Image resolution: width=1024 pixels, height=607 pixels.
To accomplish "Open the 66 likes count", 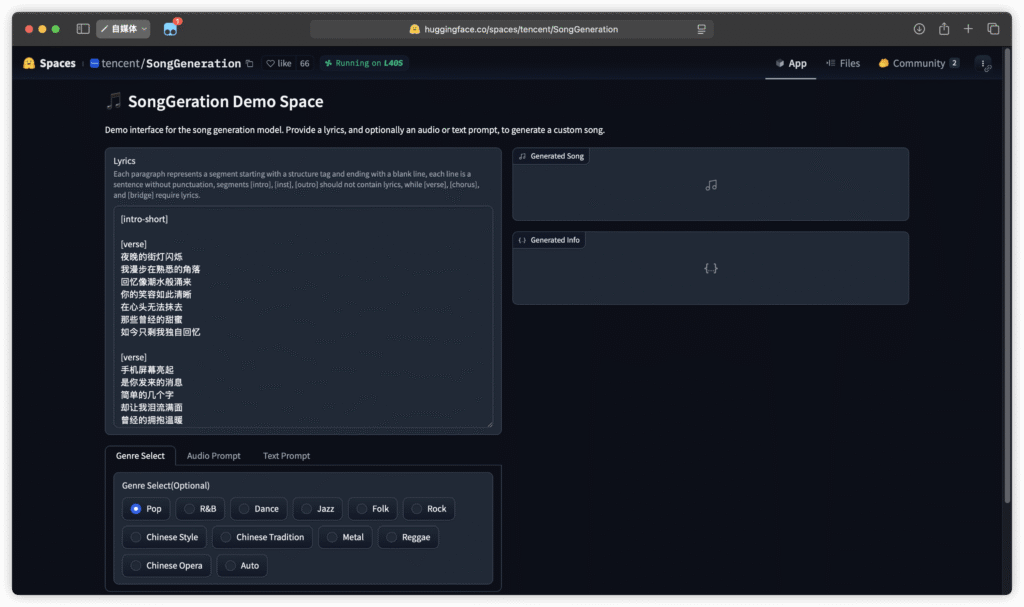I will tap(304, 63).
